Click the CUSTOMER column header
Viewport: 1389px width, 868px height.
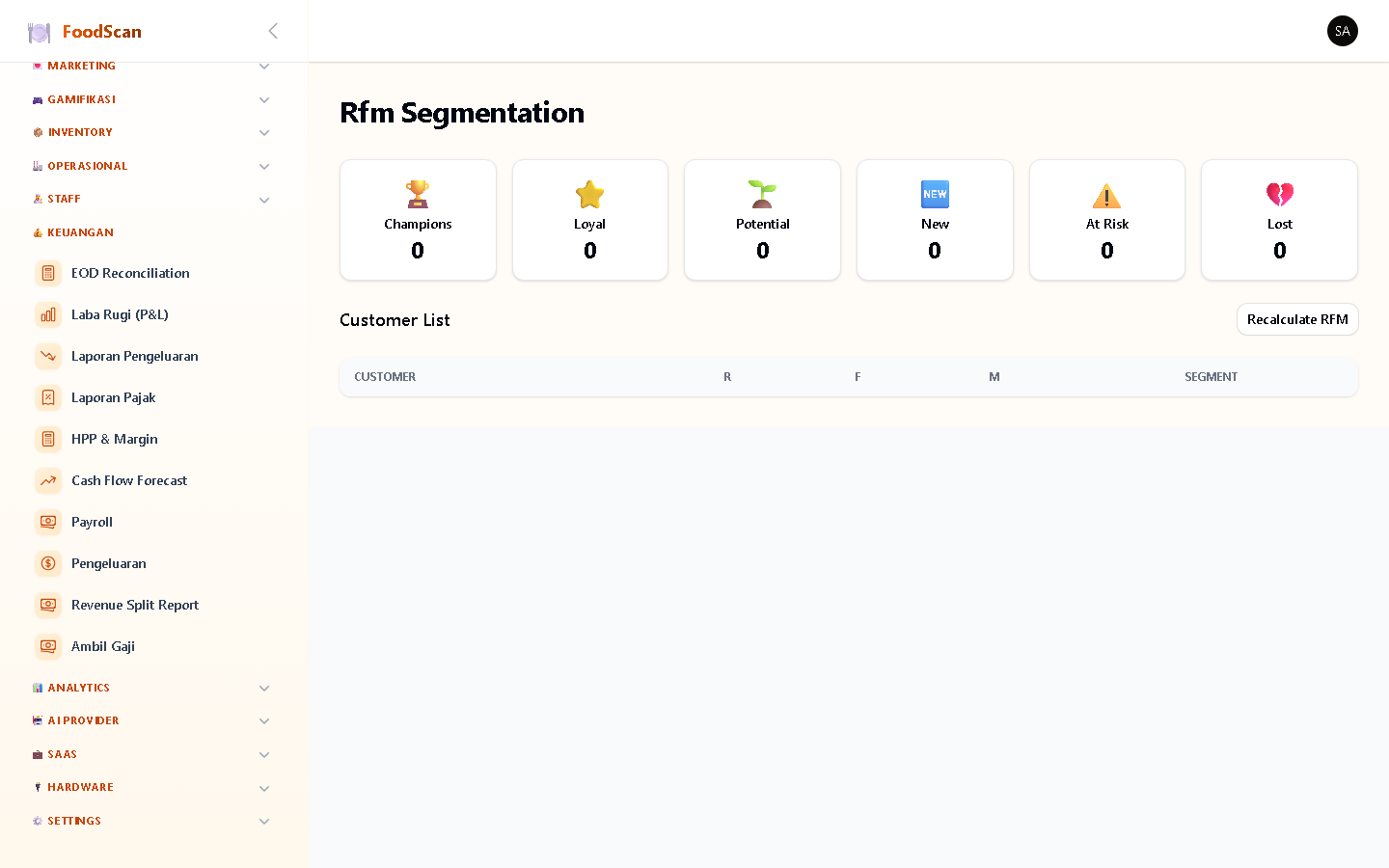(x=385, y=377)
